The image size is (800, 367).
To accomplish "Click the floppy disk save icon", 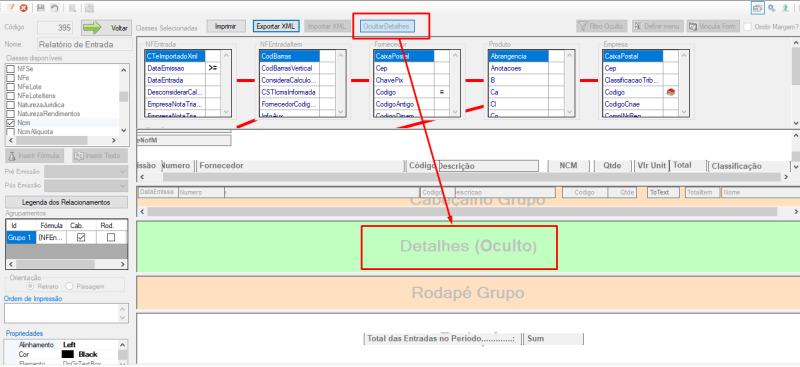I will pyautogui.click(x=41, y=8).
